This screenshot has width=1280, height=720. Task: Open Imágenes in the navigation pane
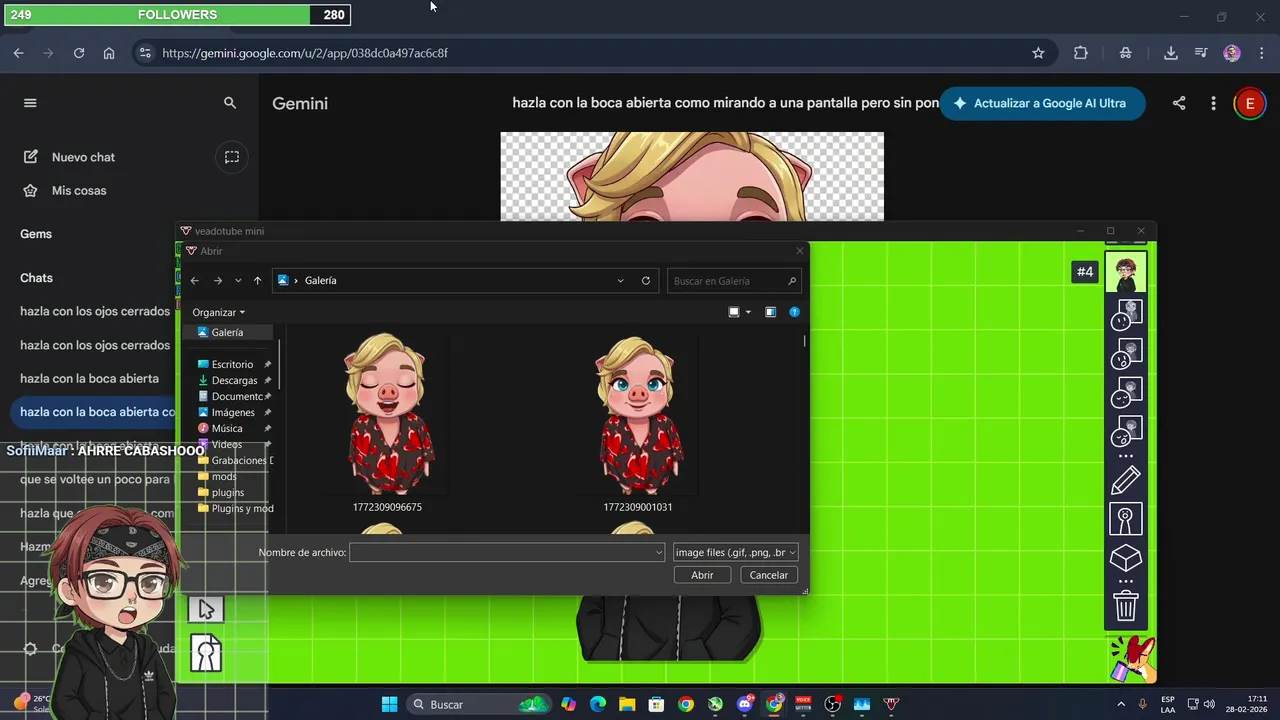[233, 412]
